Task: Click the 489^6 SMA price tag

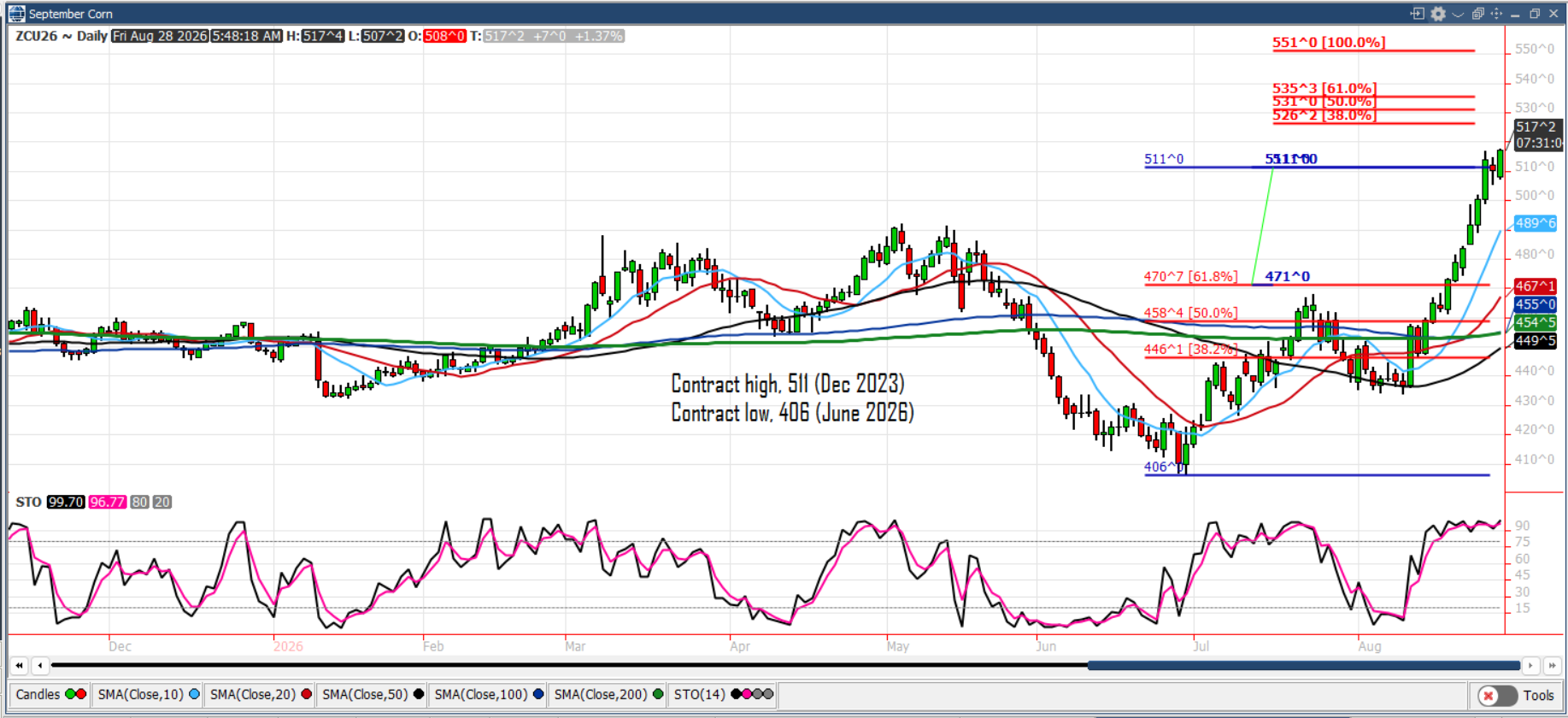Action: coord(1536,223)
